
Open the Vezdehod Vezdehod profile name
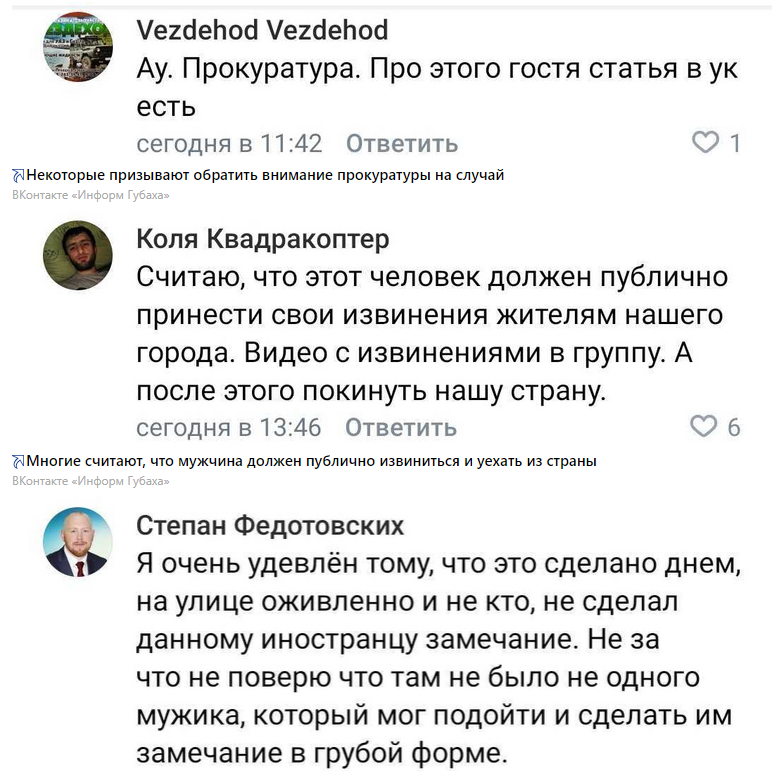262,31
